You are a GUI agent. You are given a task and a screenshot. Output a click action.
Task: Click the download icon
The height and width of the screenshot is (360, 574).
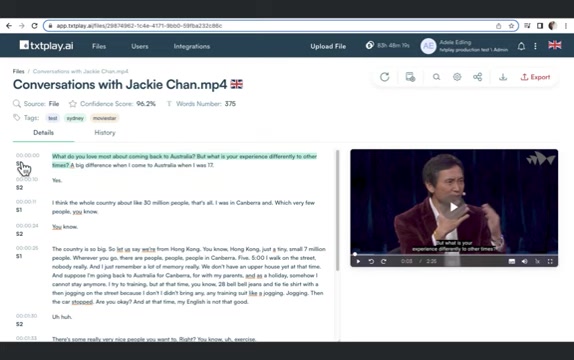[503, 77]
